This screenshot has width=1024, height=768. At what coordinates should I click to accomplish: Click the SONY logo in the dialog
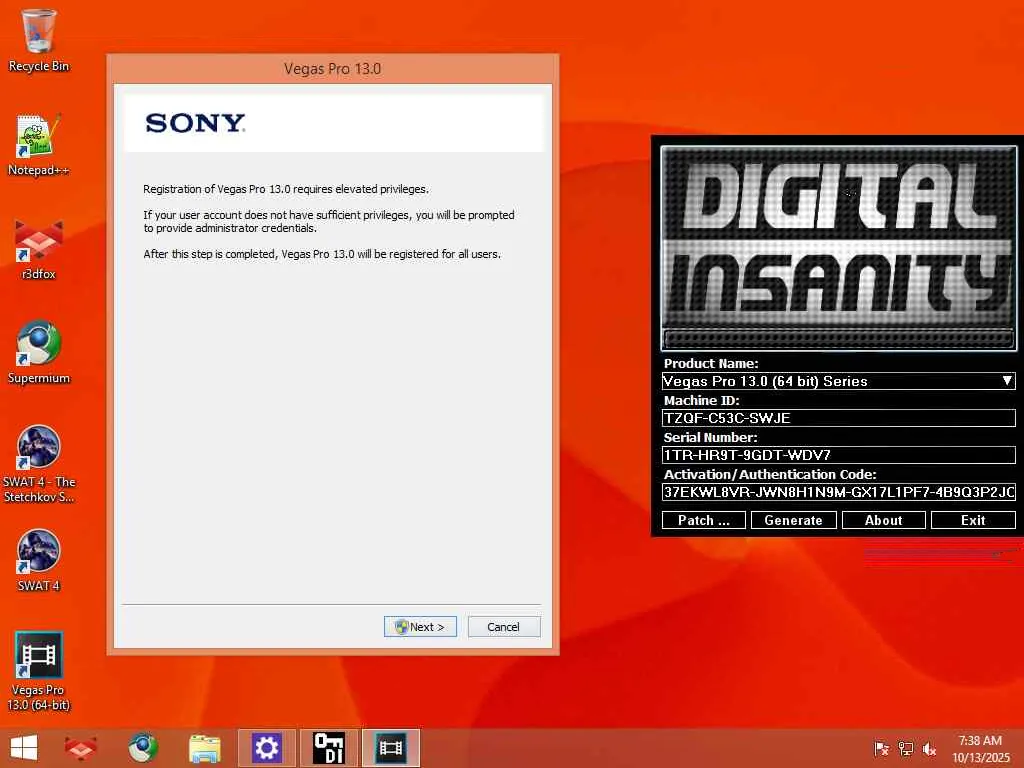pyautogui.click(x=195, y=123)
